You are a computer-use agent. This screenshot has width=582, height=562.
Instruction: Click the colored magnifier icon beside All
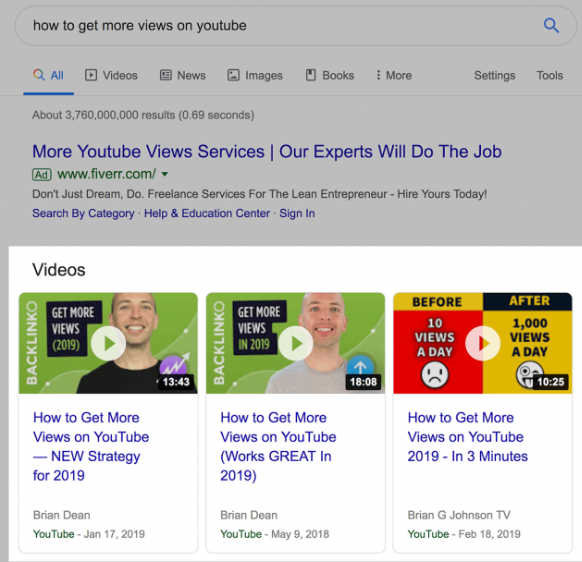(x=39, y=75)
